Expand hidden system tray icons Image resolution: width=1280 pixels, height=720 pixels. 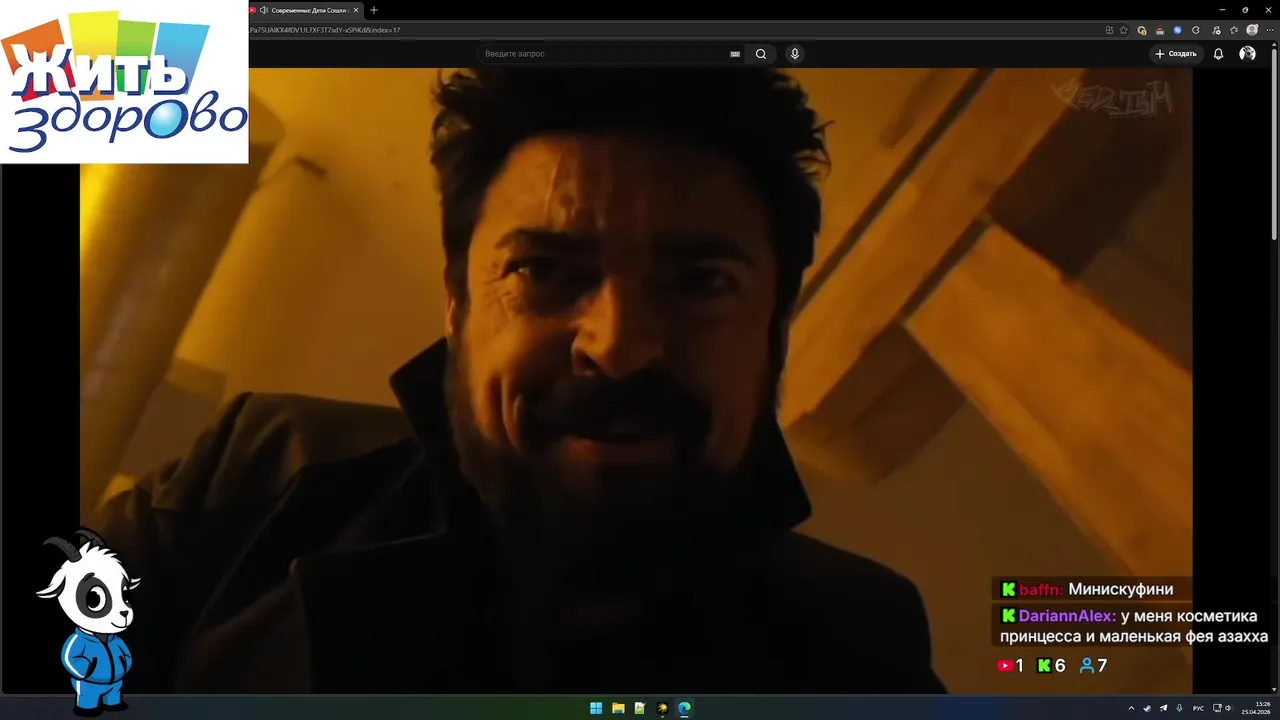point(1131,708)
